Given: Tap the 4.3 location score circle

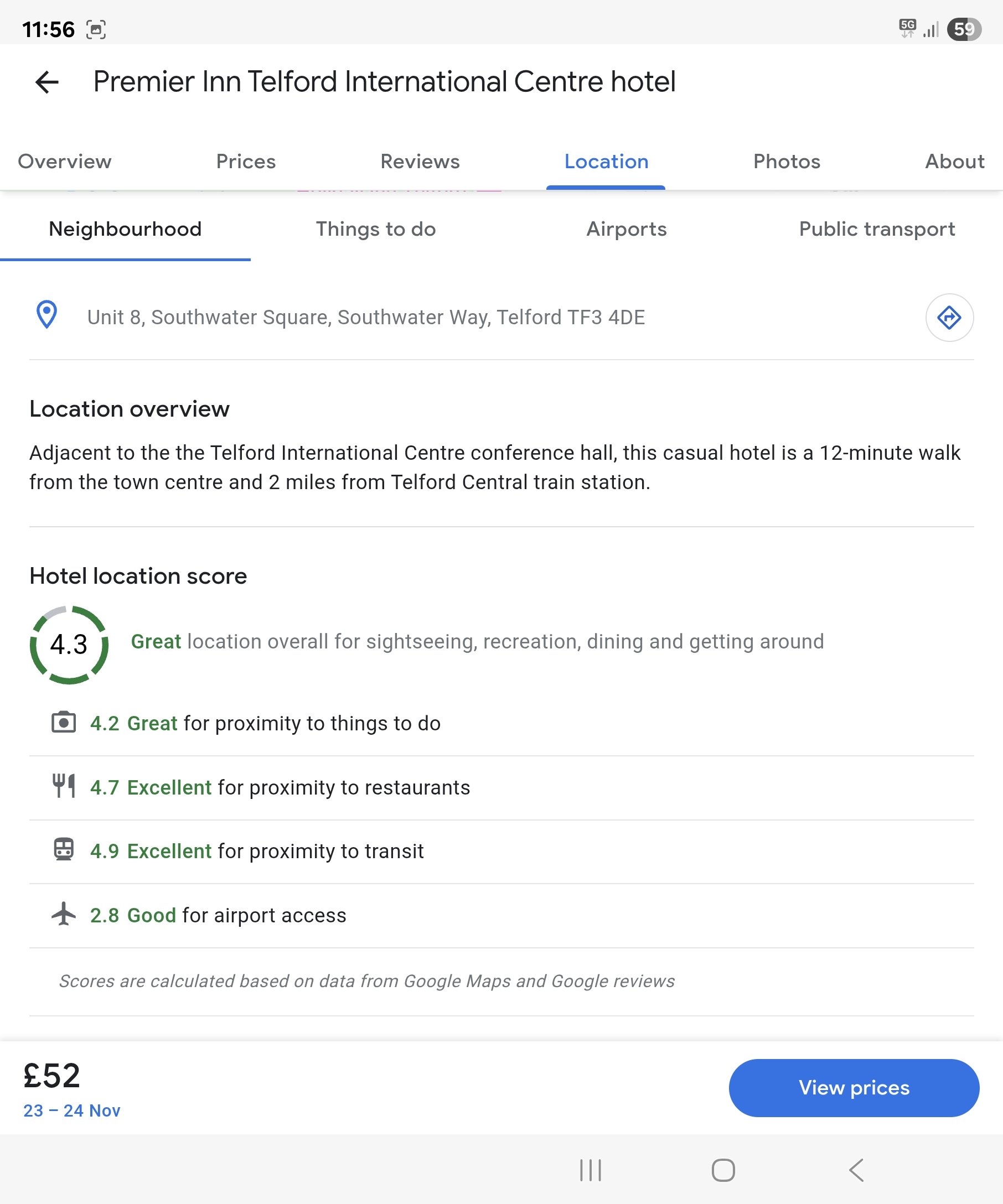Looking at the screenshot, I should coord(69,645).
